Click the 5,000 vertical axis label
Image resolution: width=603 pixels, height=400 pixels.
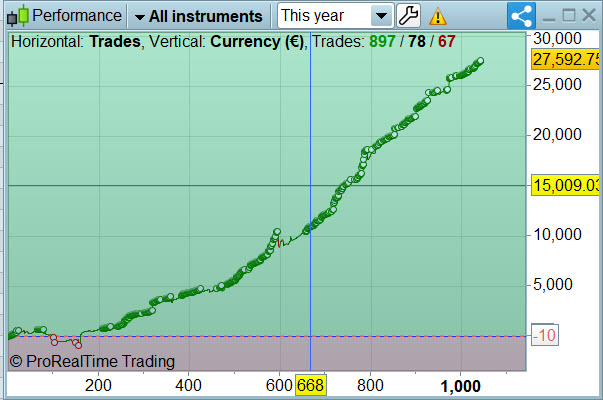point(553,285)
